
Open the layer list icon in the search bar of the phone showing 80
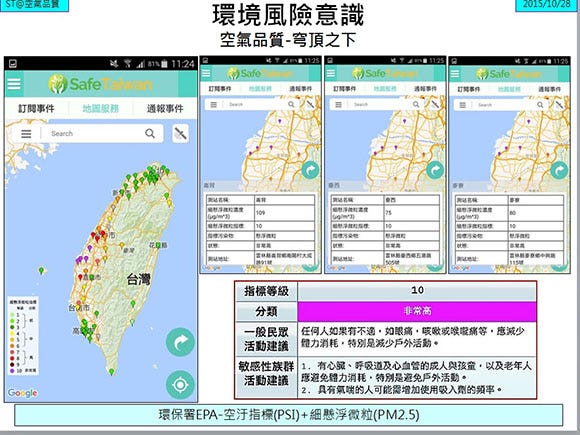462,105
